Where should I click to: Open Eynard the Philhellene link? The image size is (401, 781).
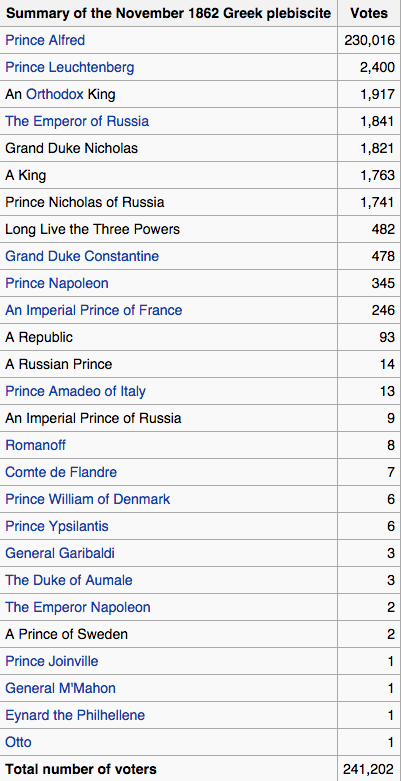pos(75,715)
